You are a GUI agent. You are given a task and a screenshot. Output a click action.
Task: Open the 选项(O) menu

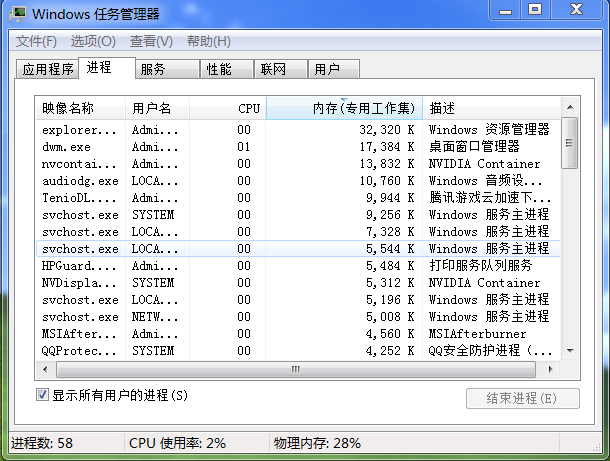(93, 41)
